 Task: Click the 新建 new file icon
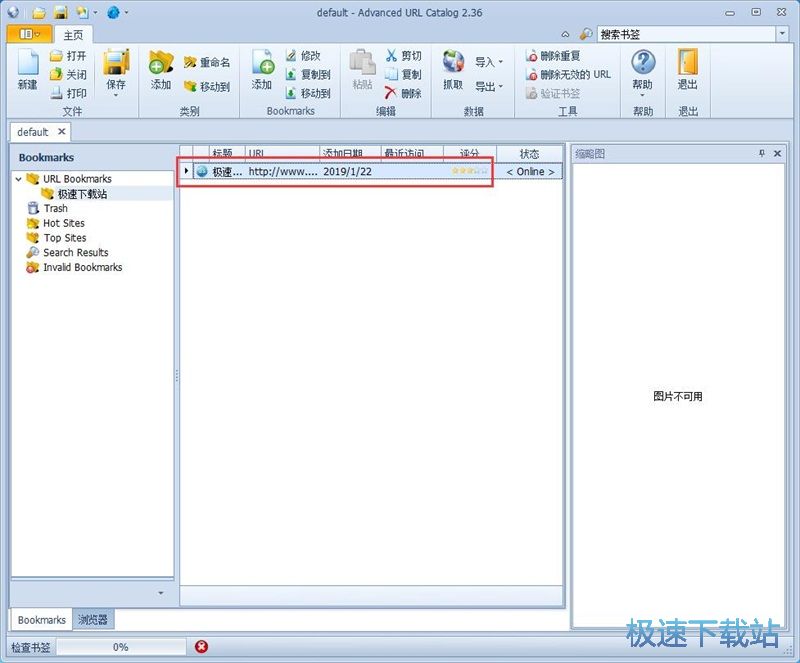click(28, 70)
